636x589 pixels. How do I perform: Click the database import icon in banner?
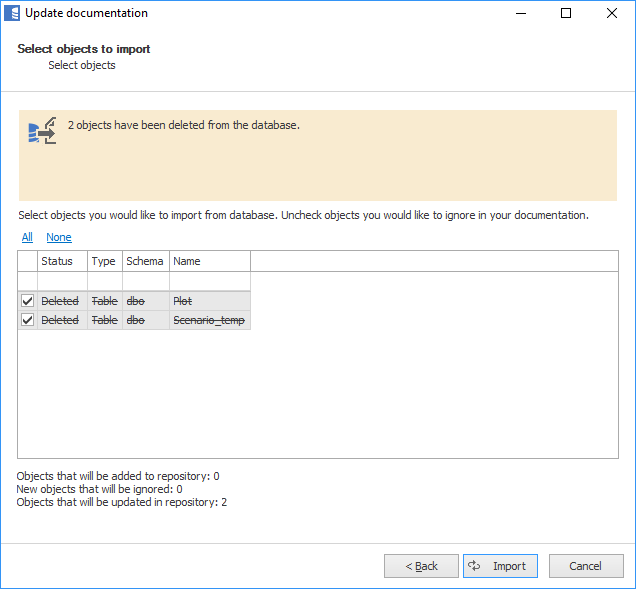tap(42, 131)
